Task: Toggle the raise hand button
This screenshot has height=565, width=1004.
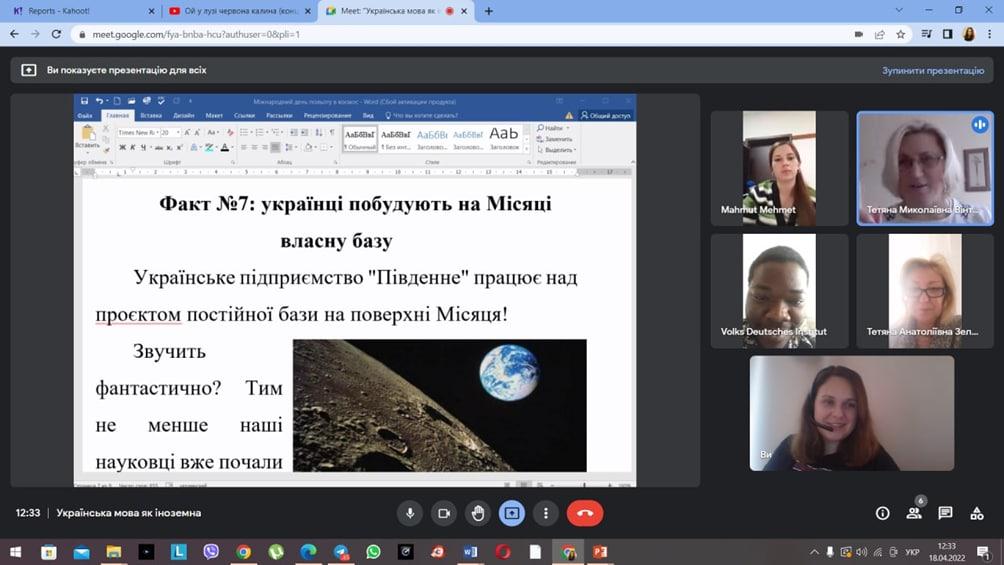Action: coord(478,513)
